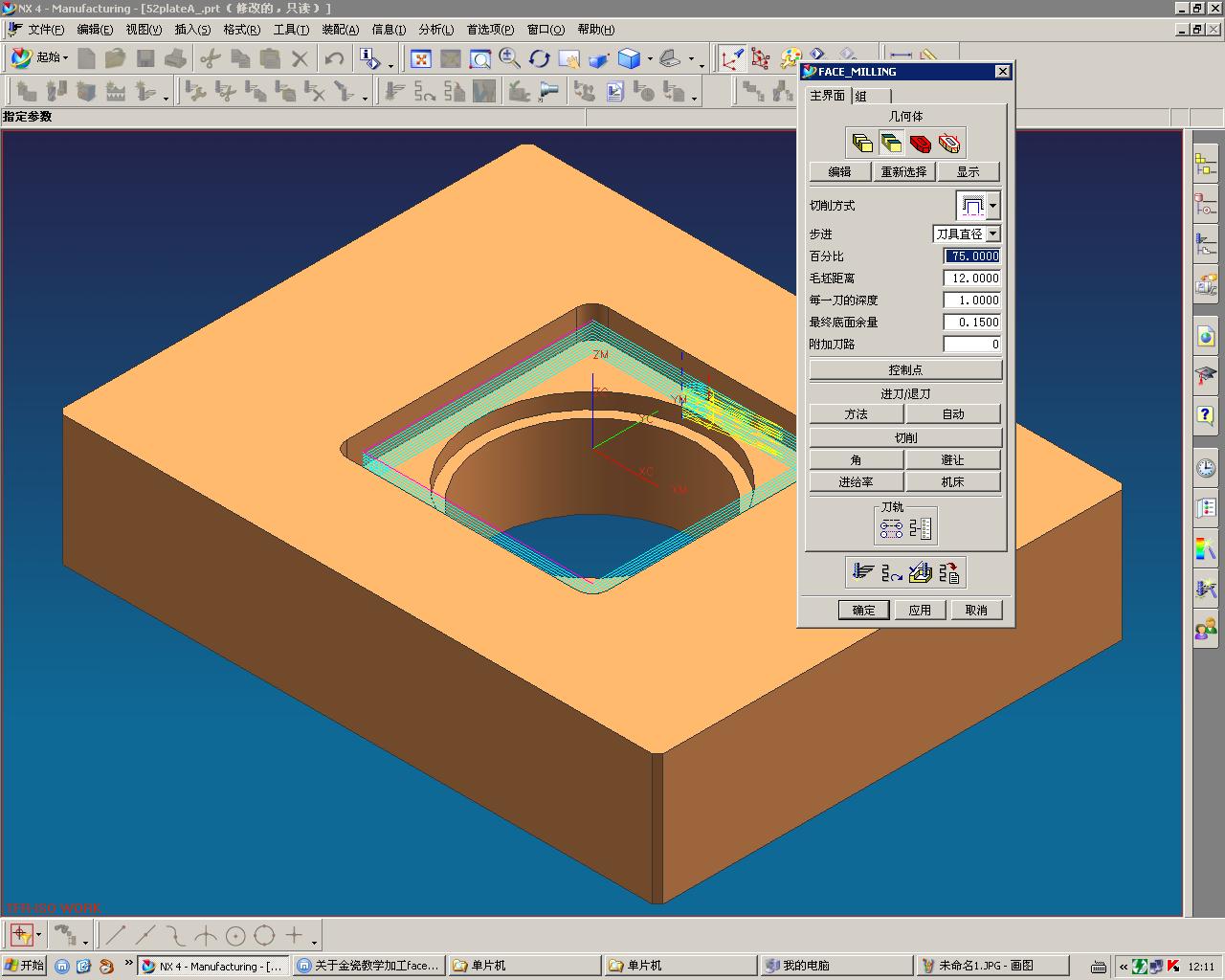Click the Verify tool path icon in dialog
Viewport: 1225px width, 980px height.
pyautogui.click(x=921, y=572)
